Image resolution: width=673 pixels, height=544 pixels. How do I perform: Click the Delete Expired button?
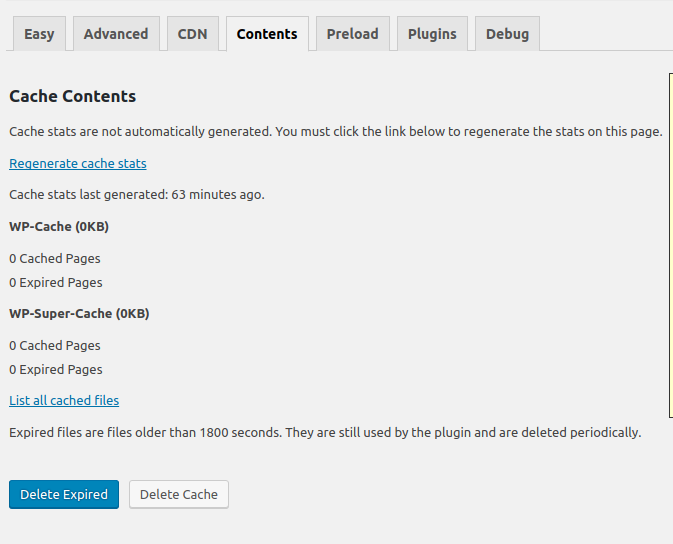click(64, 494)
